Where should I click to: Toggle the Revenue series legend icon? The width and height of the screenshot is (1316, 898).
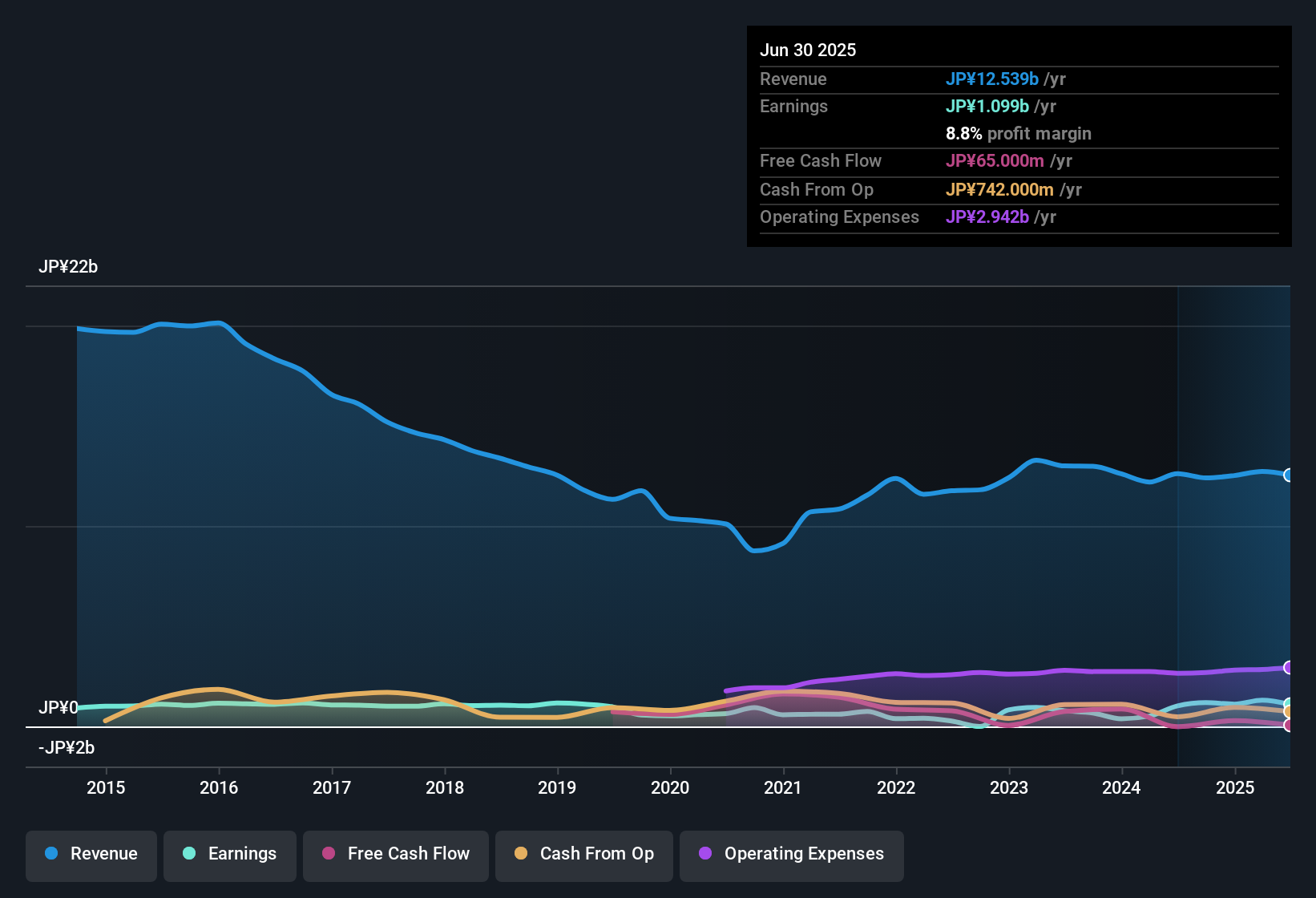[50, 854]
